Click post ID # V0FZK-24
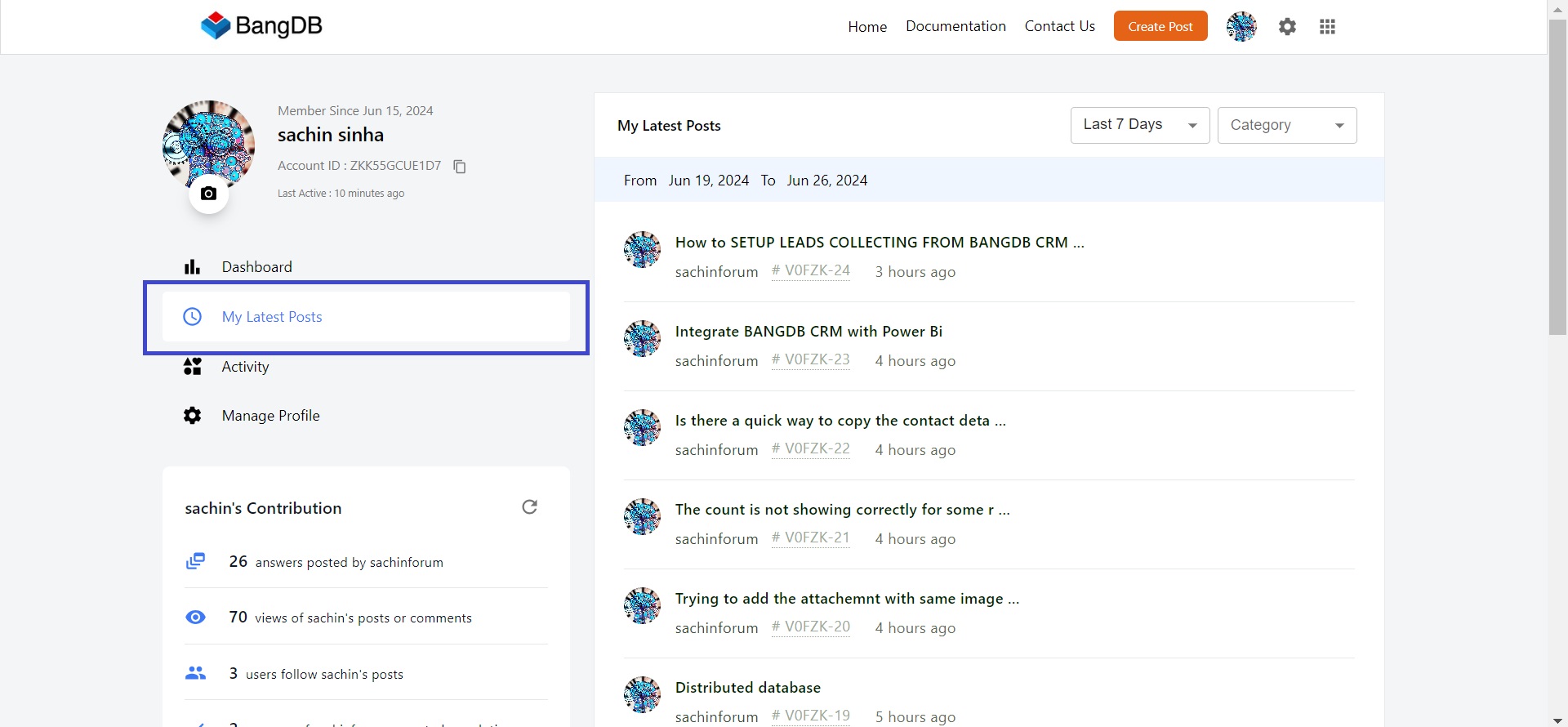This screenshot has width=1568, height=727. (x=811, y=271)
